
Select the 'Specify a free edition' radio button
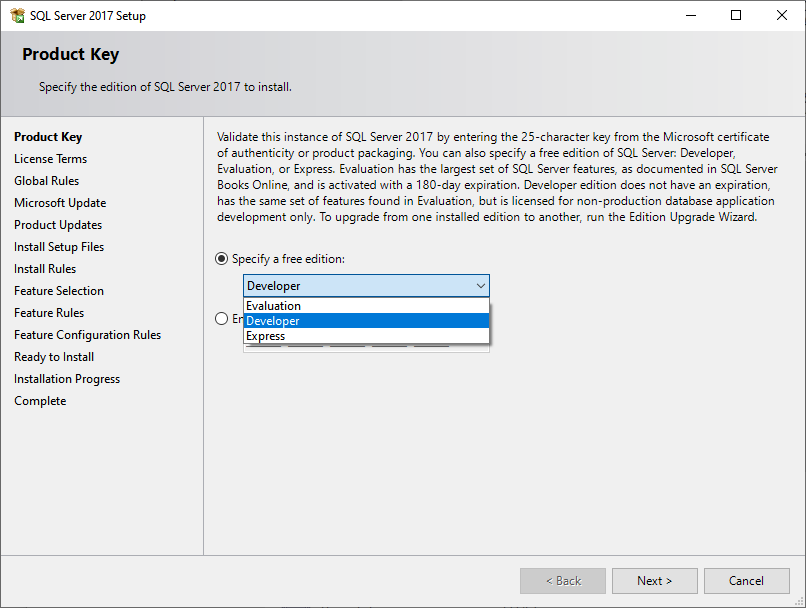[x=222, y=259]
